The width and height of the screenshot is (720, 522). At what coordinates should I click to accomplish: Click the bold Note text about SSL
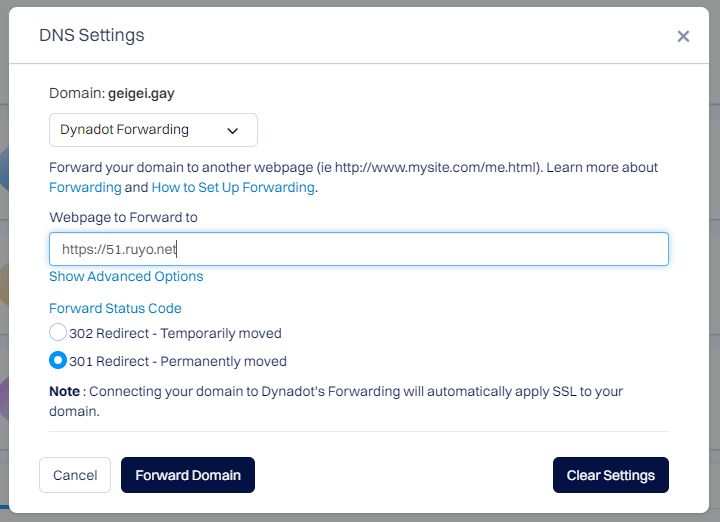[x=64, y=391]
